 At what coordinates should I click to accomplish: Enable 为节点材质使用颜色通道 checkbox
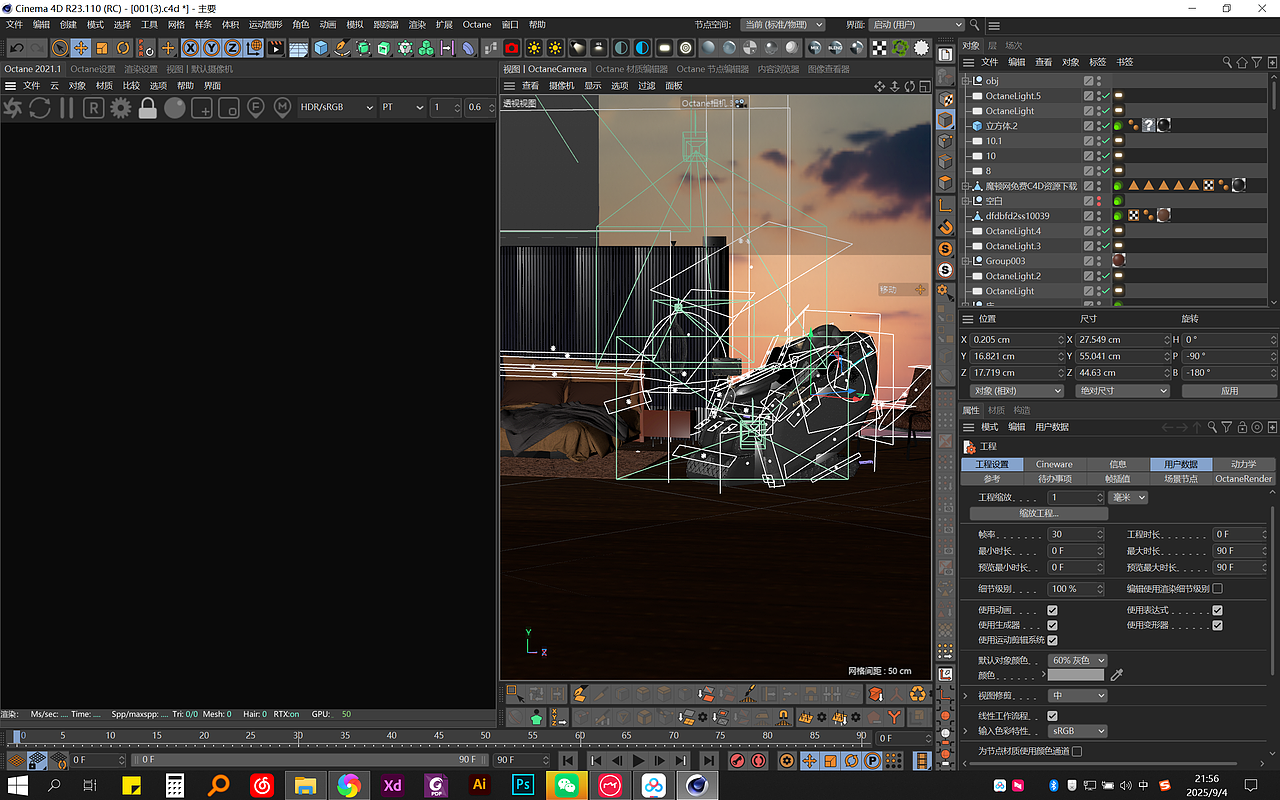click(1077, 751)
